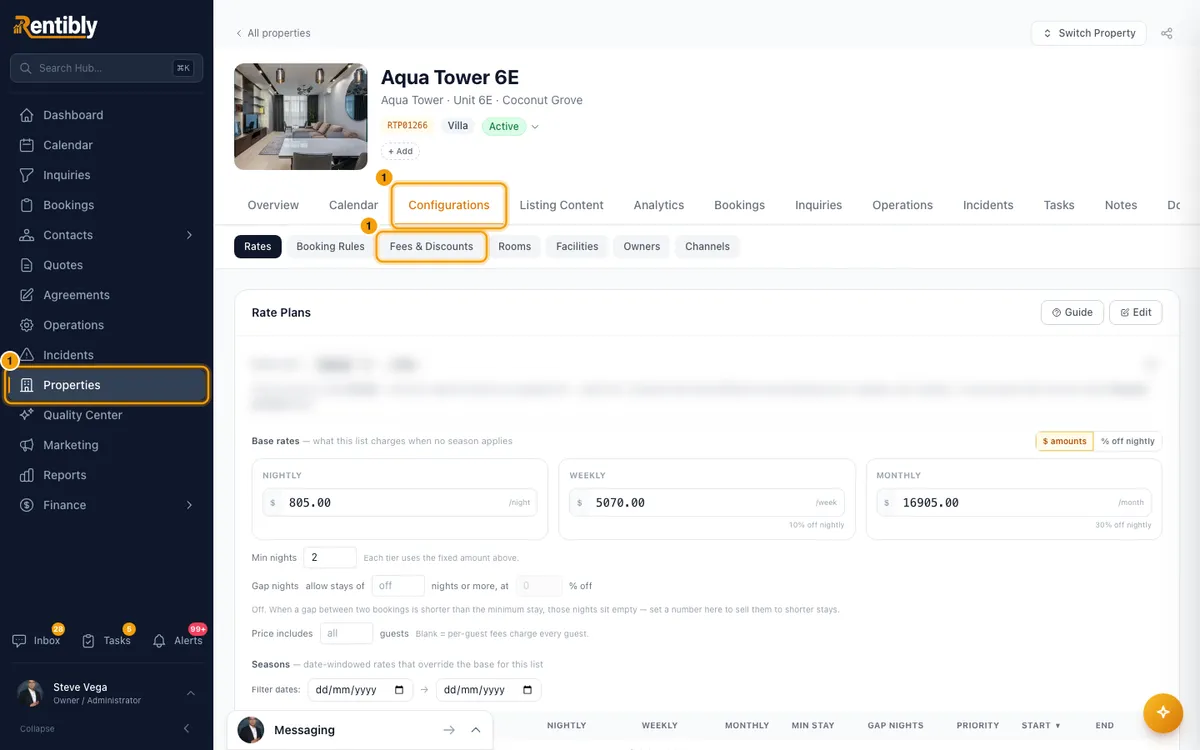Click the Guide button

coord(1073,312)
